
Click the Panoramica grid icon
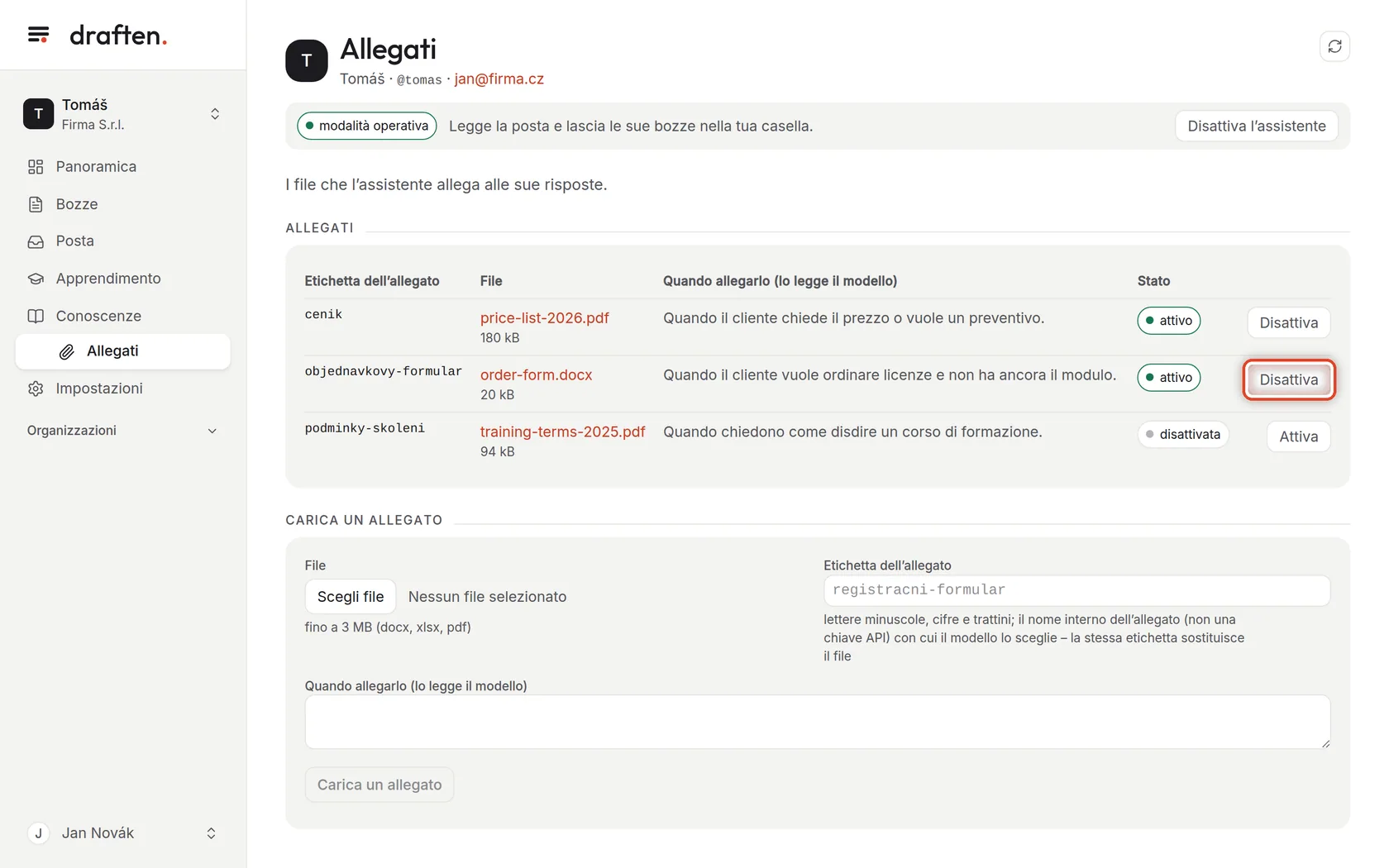tap(36, 167)
